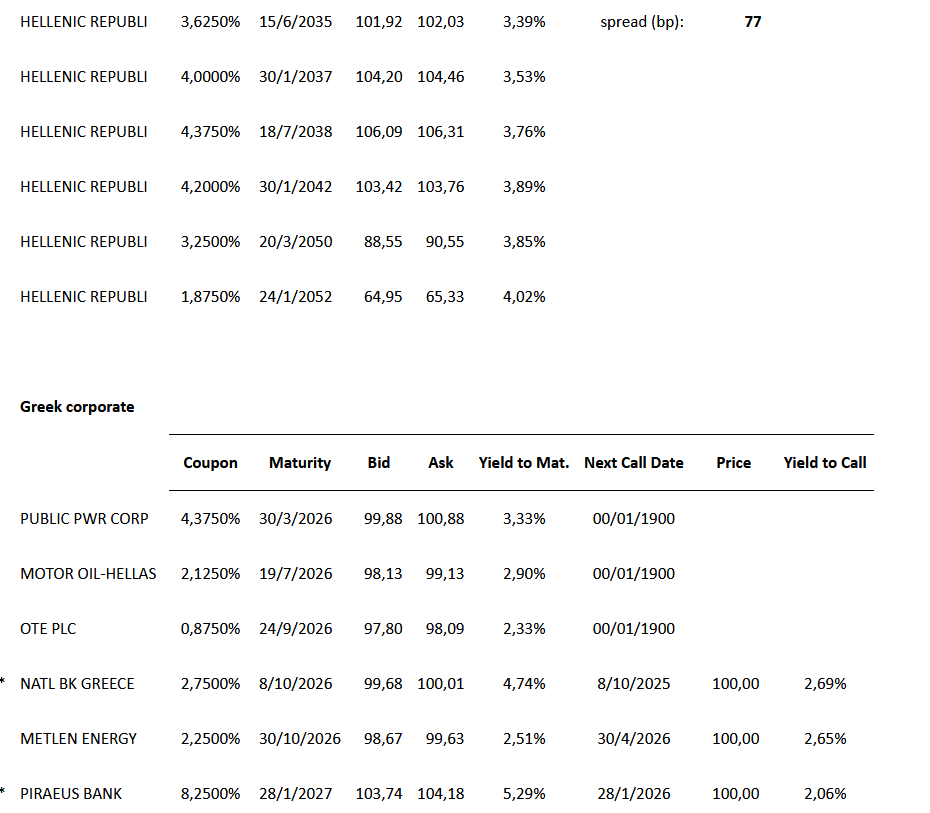Select the Yield to Mat. header

click(x=524, y=463)
